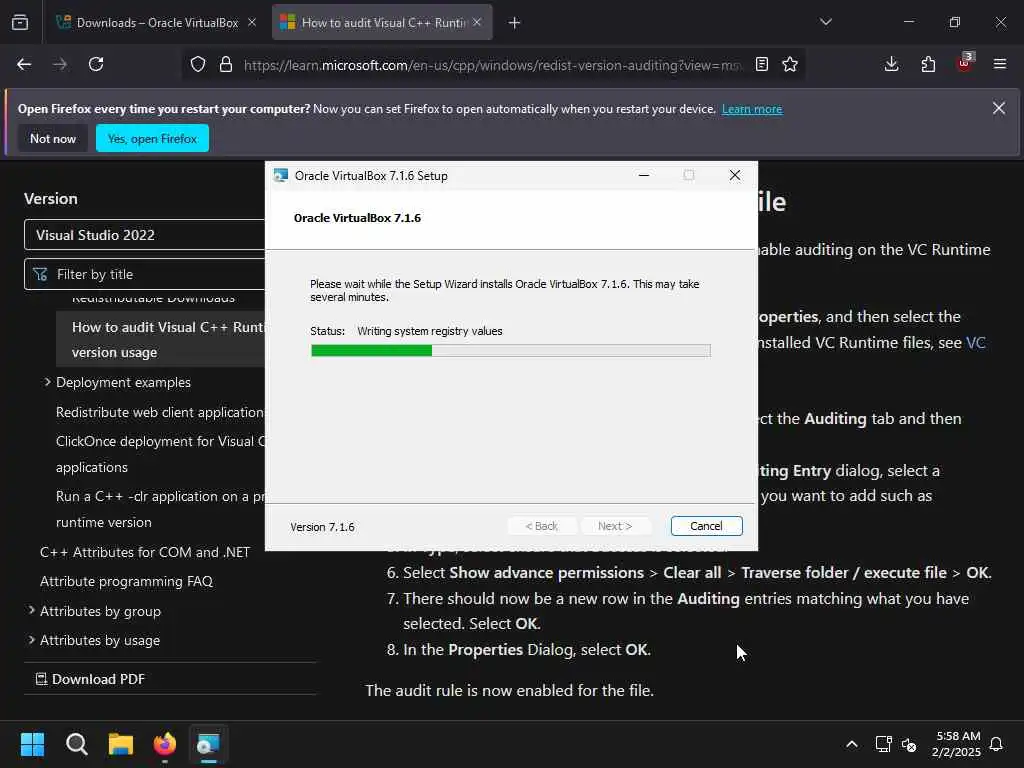Expand the Deployment examples node

click(48, 382)
